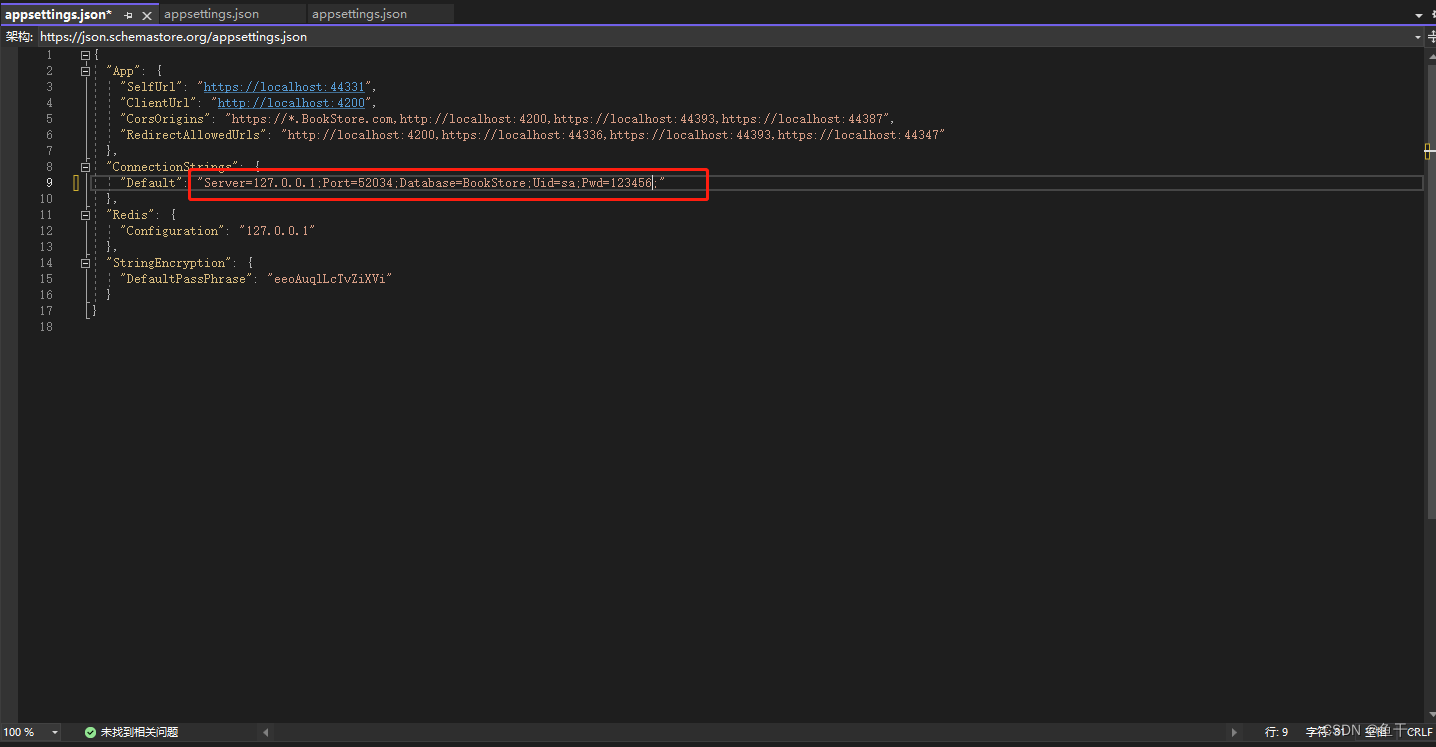
Task: Open the https://localhost:44331 SelfUrl link
Action: click(284, 87)
